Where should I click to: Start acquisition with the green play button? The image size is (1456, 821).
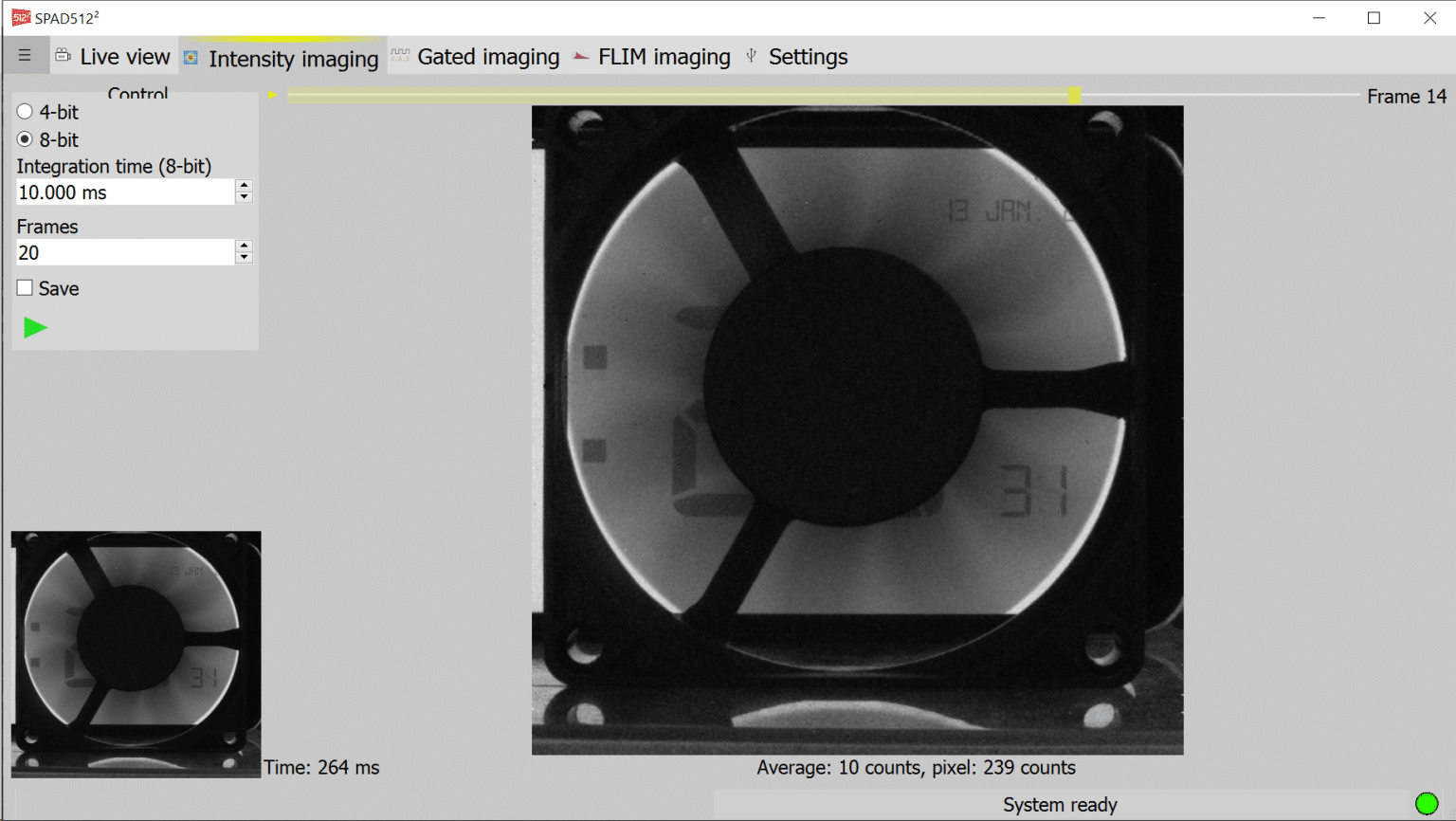pos(35,327)
